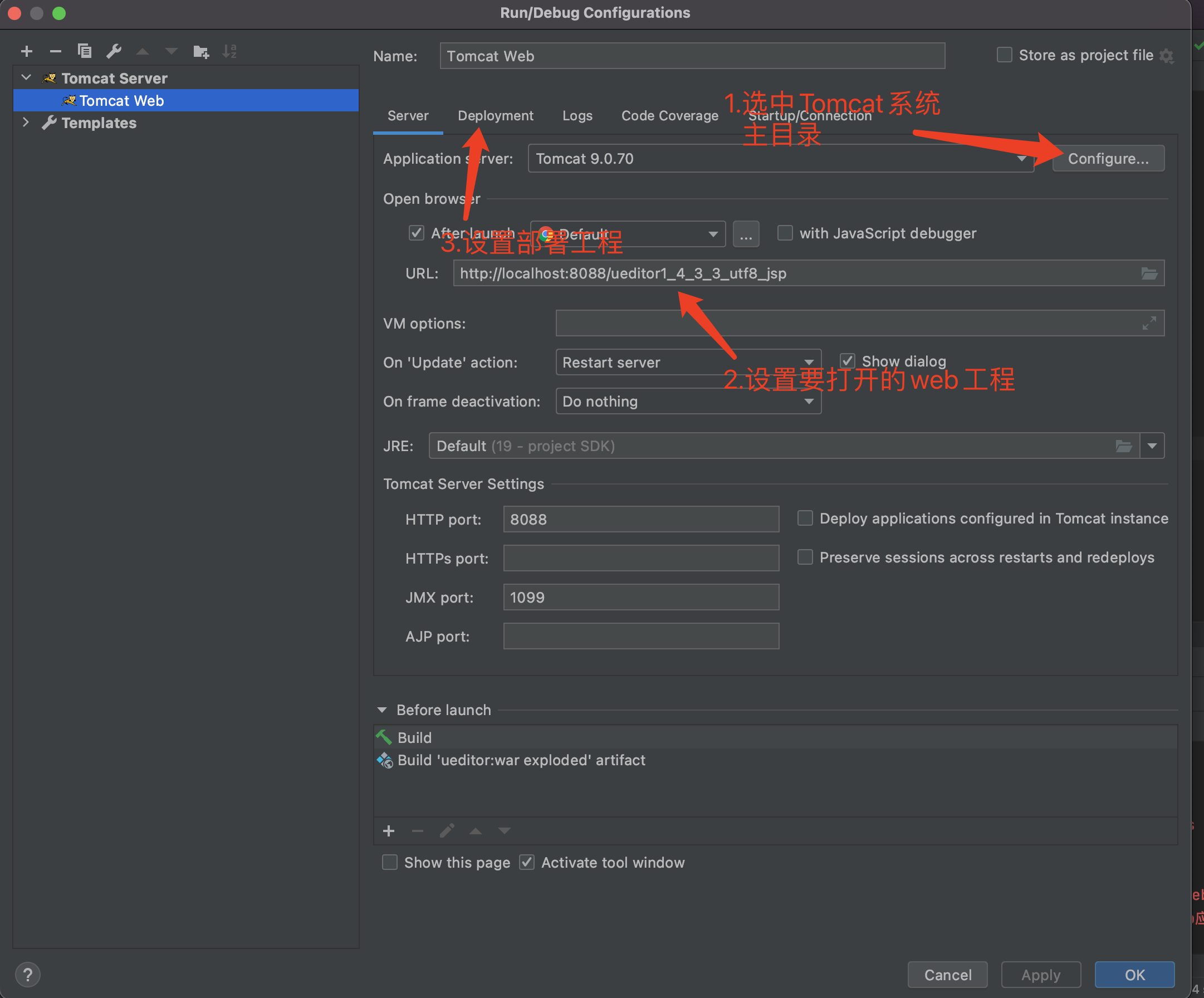Click the URL input field

click(x=809, y=273)
